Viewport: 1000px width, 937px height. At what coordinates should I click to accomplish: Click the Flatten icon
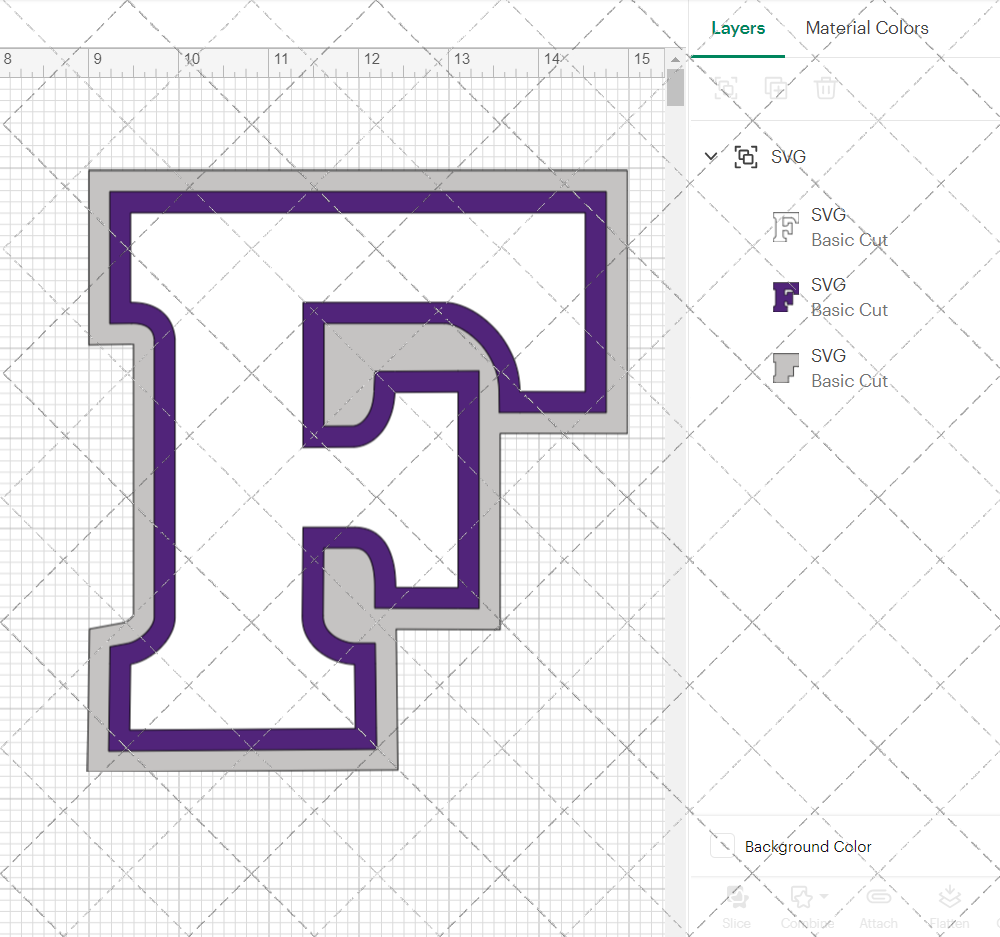(950, 896)
